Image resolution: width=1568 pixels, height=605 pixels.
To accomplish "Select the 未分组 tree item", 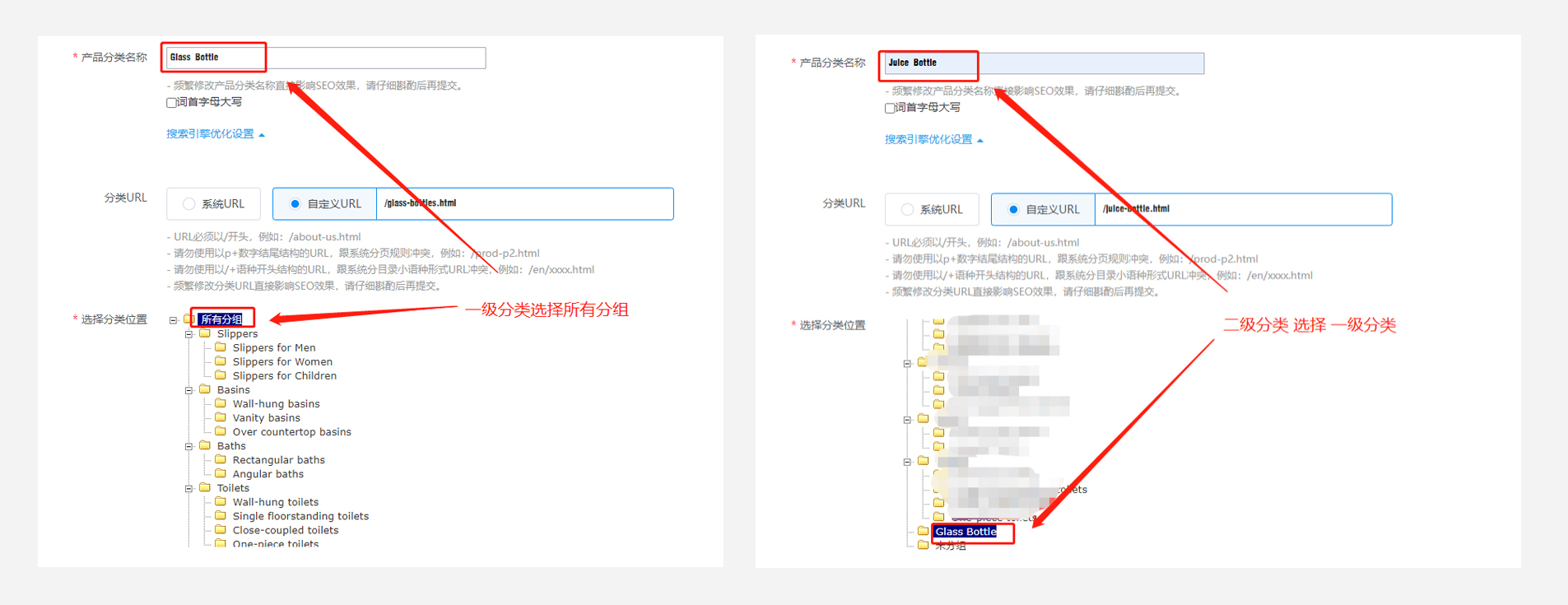I will tap(950, 546).
